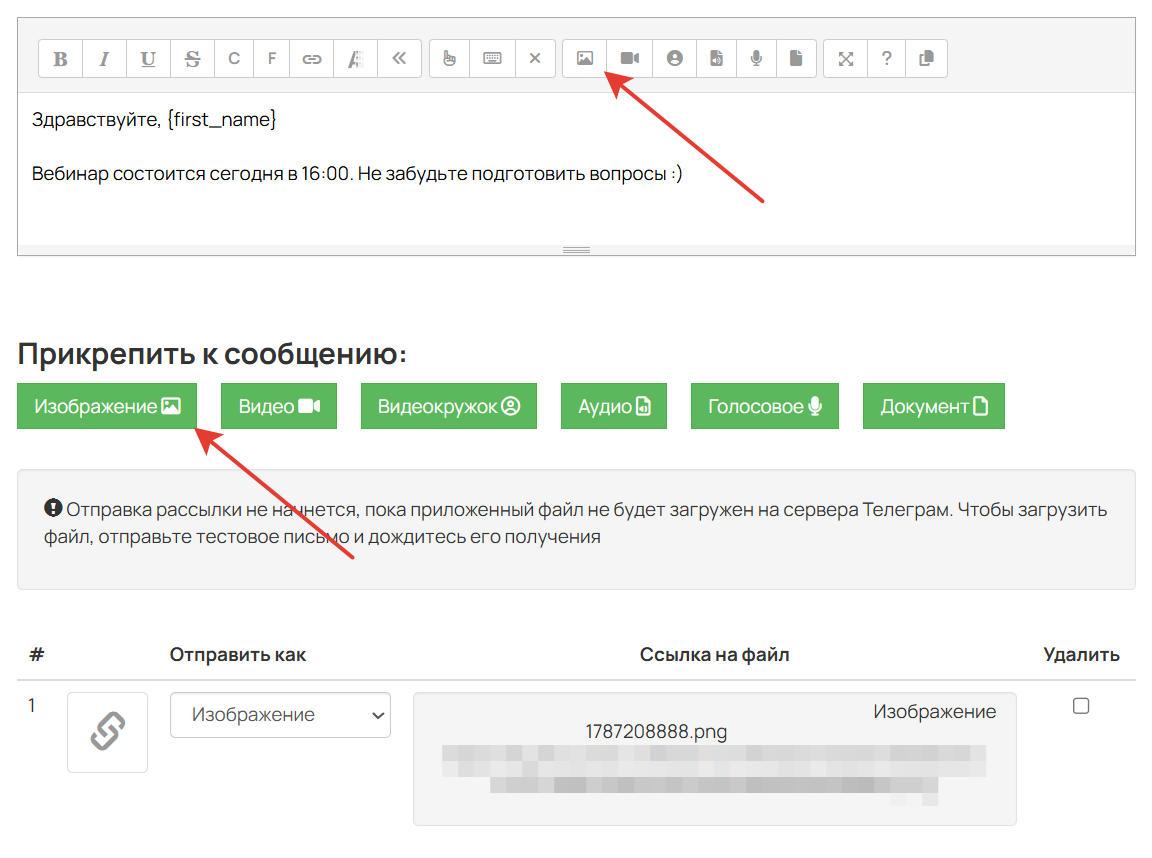The height and width of the screenshot is (858, 1152).
Task: Open the editor help question mark
Action: [x=887, y=59]
